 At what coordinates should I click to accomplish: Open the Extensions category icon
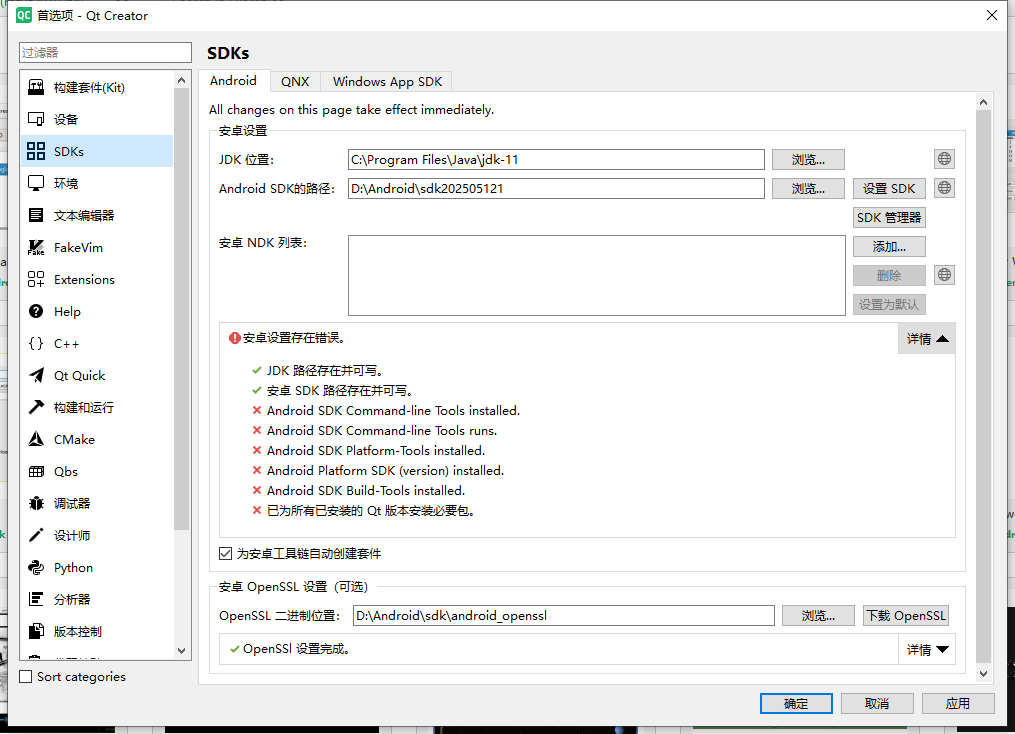point(36,280)
